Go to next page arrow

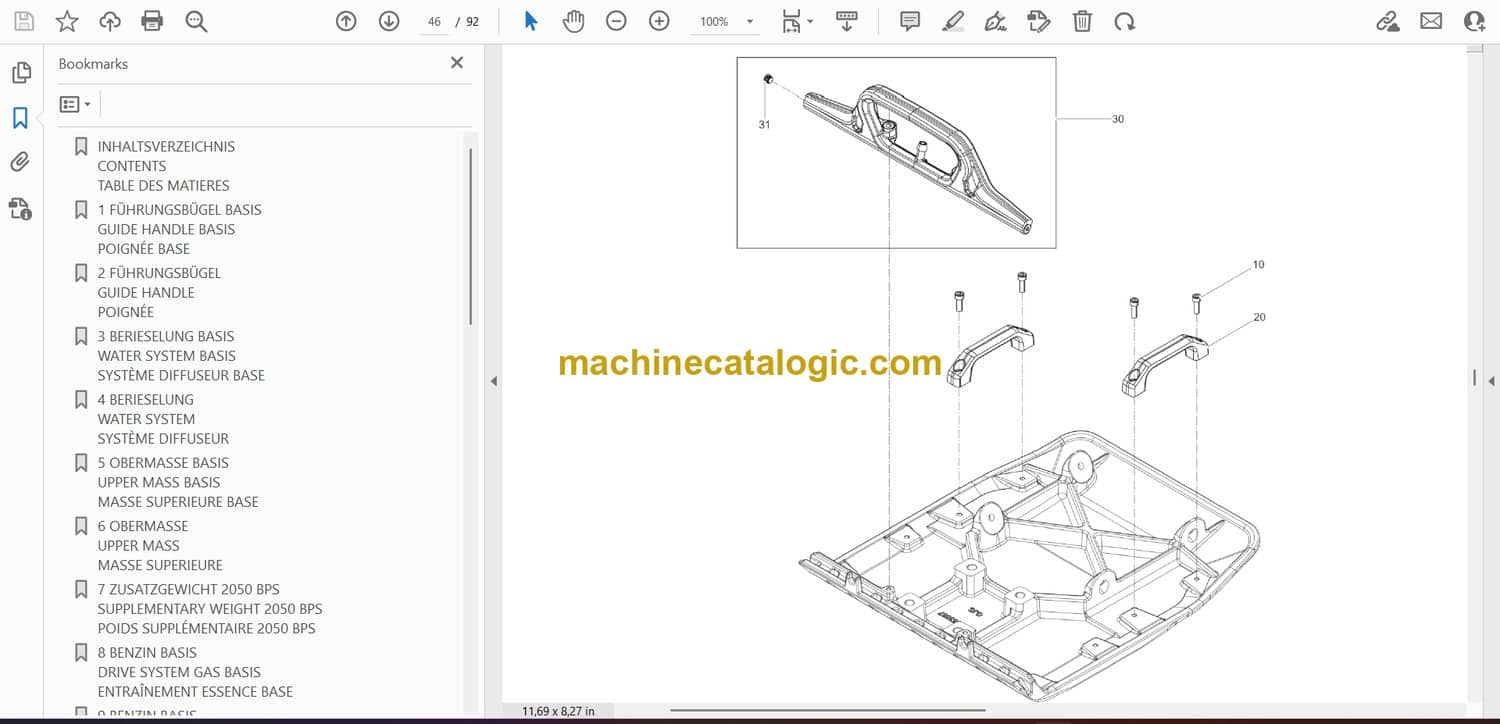point(389,21)
